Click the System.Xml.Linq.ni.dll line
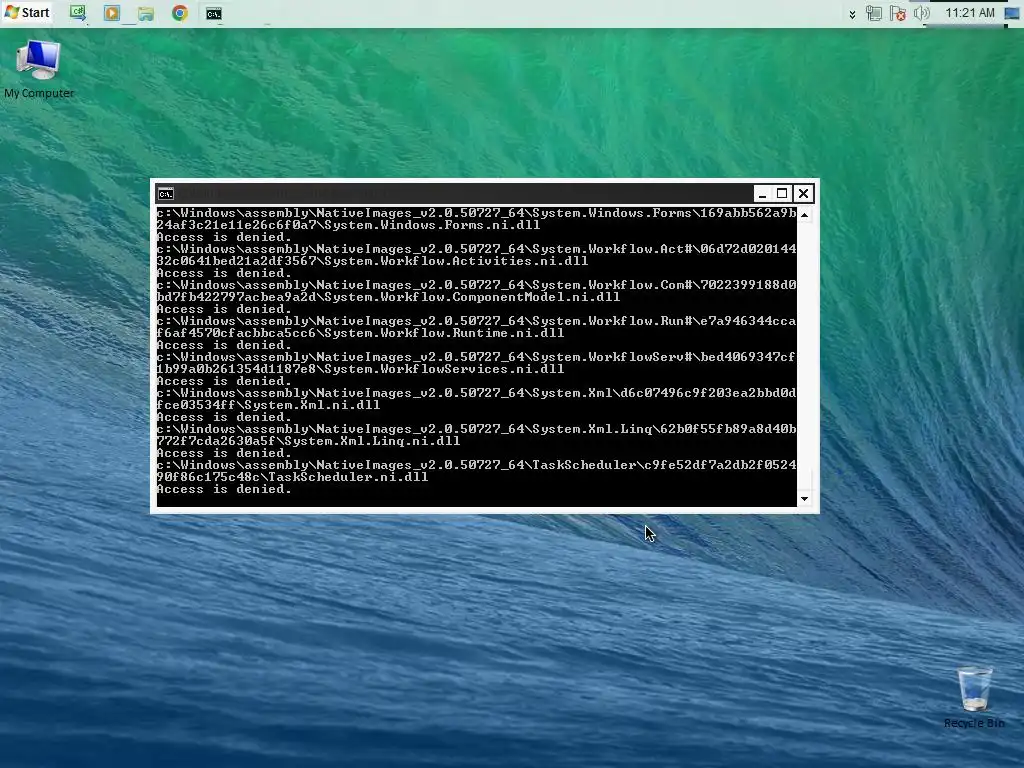1024x768 pixels. click(x=308, y=441)
